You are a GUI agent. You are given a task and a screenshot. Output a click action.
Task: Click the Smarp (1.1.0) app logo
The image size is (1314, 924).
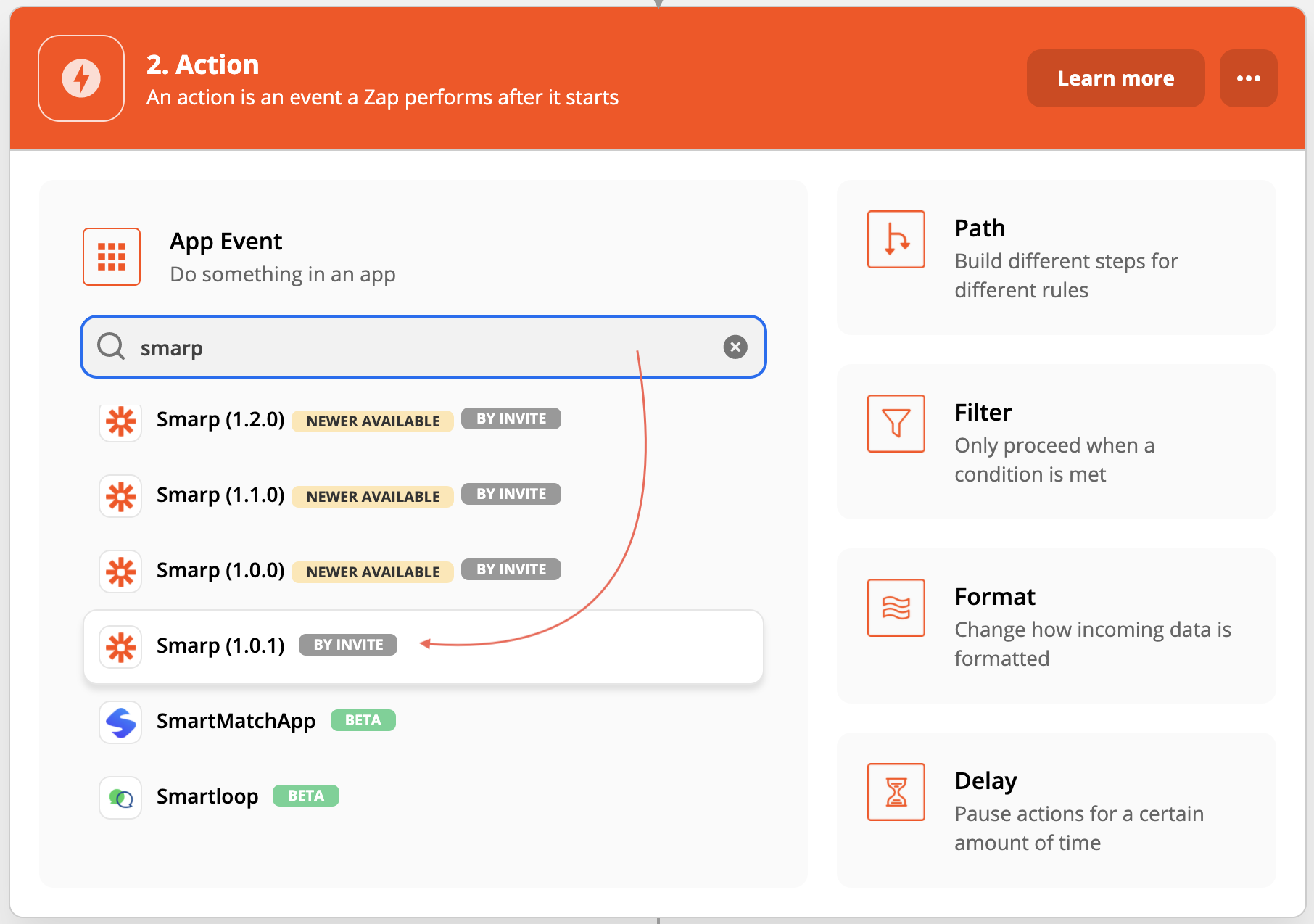tap(120, 496)
